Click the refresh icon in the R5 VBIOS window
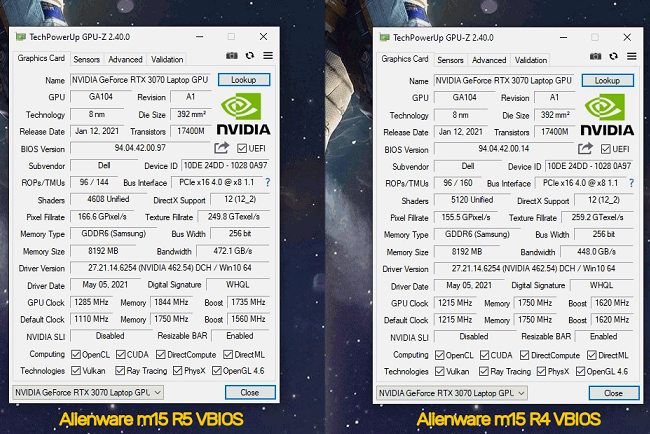 [250, 56]
